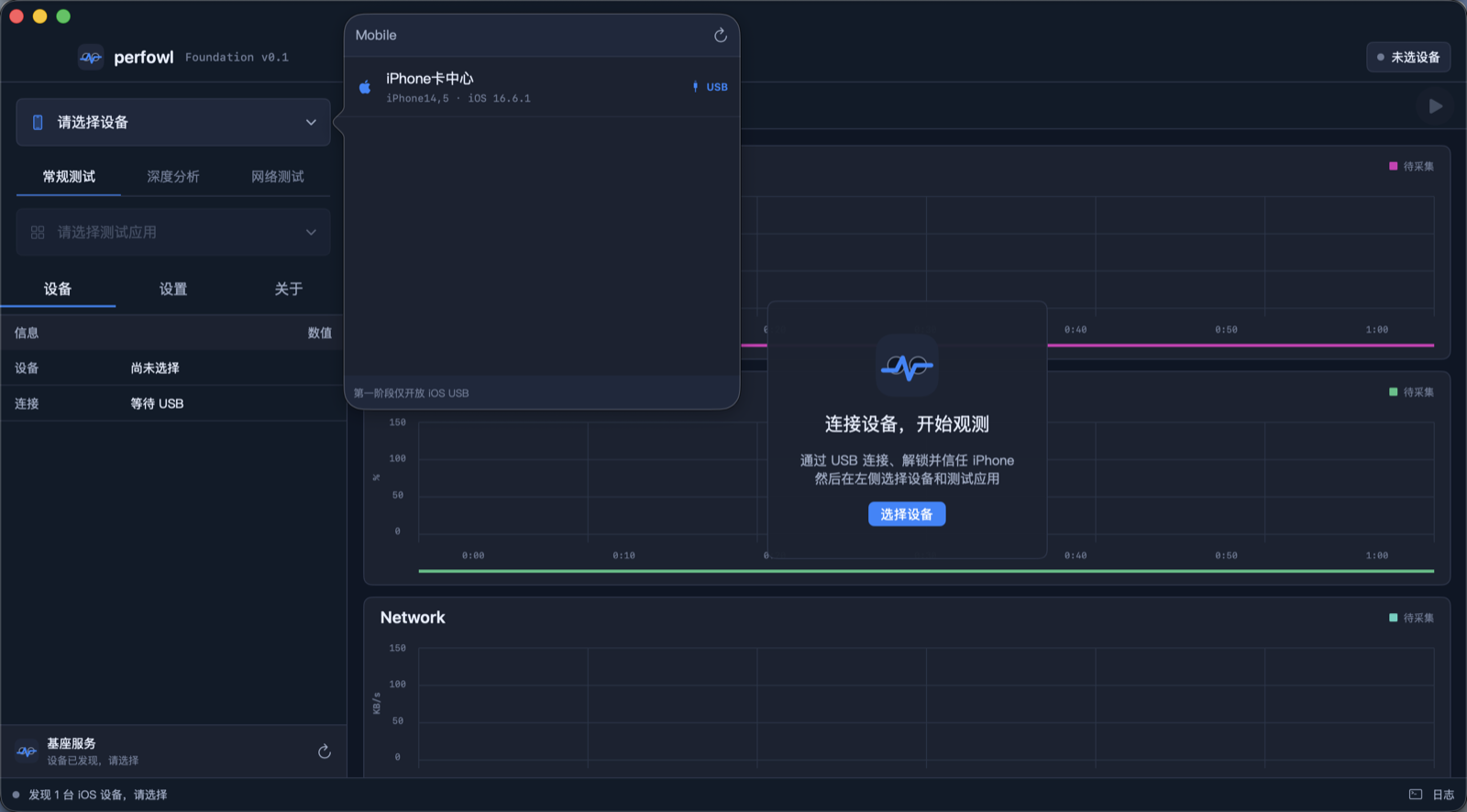
Task: Click the green 待采集 legend swatch
Action: point(1394,391)
